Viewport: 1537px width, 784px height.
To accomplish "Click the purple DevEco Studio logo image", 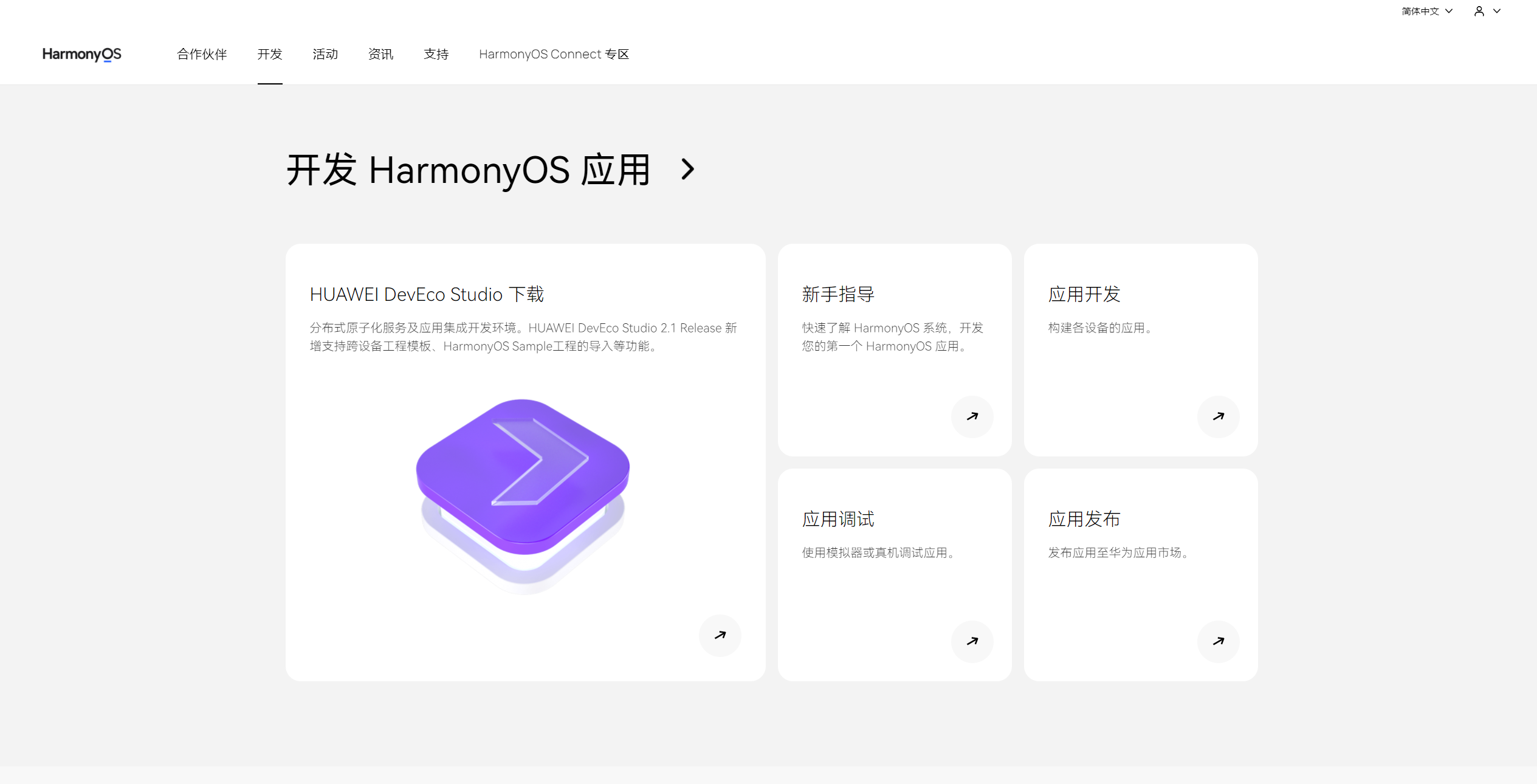I will 523,496.
